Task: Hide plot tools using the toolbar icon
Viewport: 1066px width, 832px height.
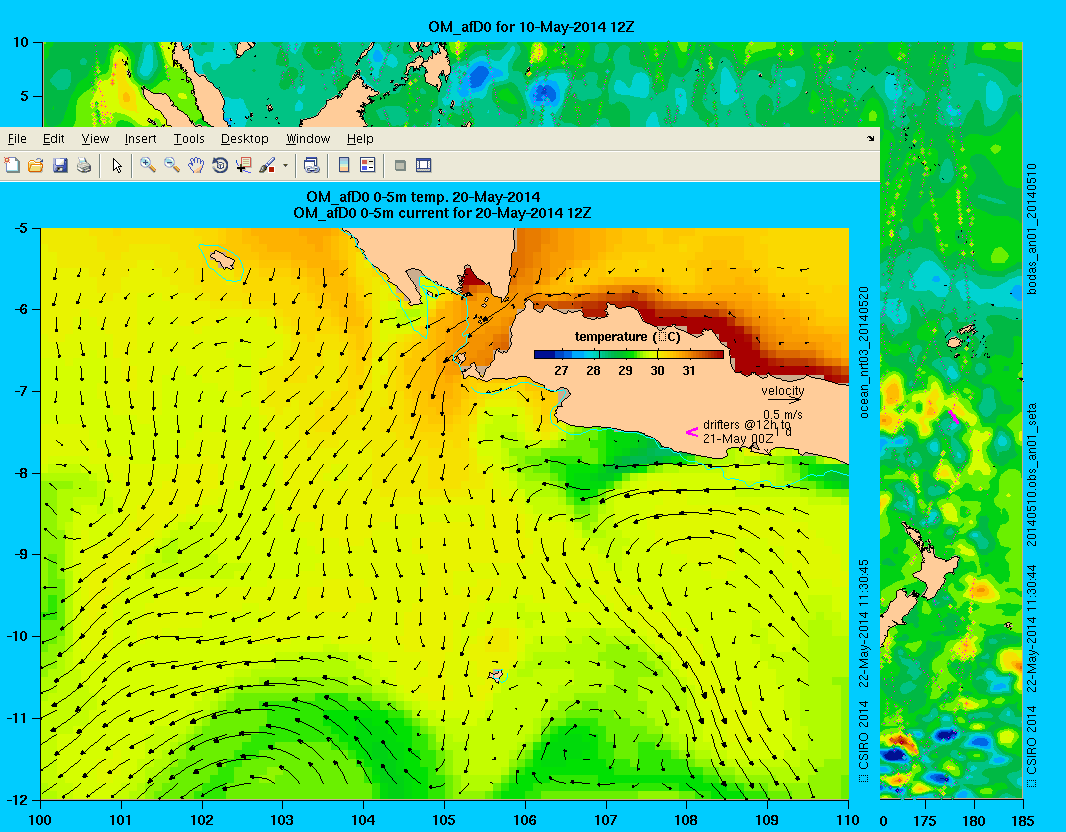Action: point(400,165)
